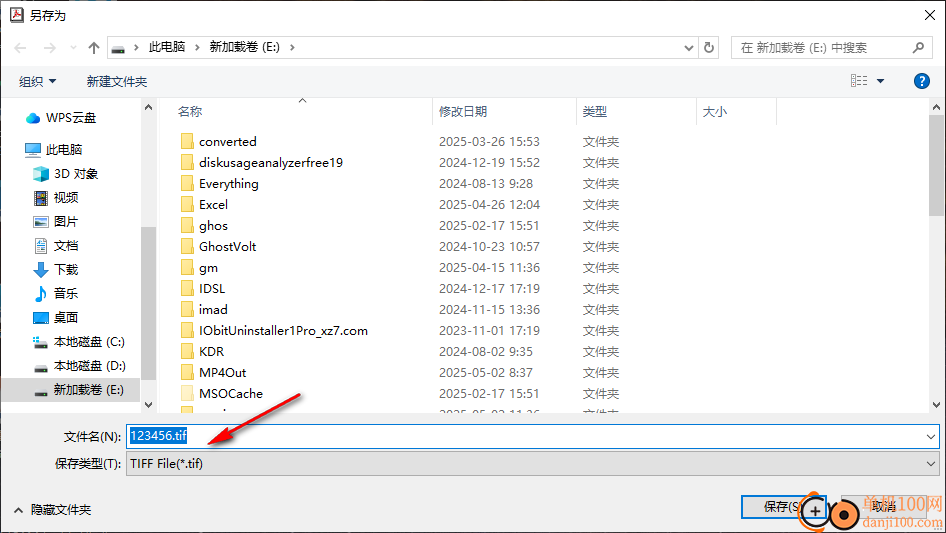Refresh the current folder view
The image size is (946, 533).
coord(709,47)
